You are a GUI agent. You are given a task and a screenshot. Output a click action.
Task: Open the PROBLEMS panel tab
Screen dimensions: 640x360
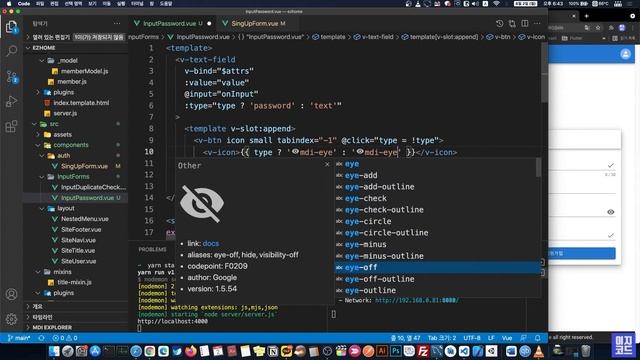point(152,249)
